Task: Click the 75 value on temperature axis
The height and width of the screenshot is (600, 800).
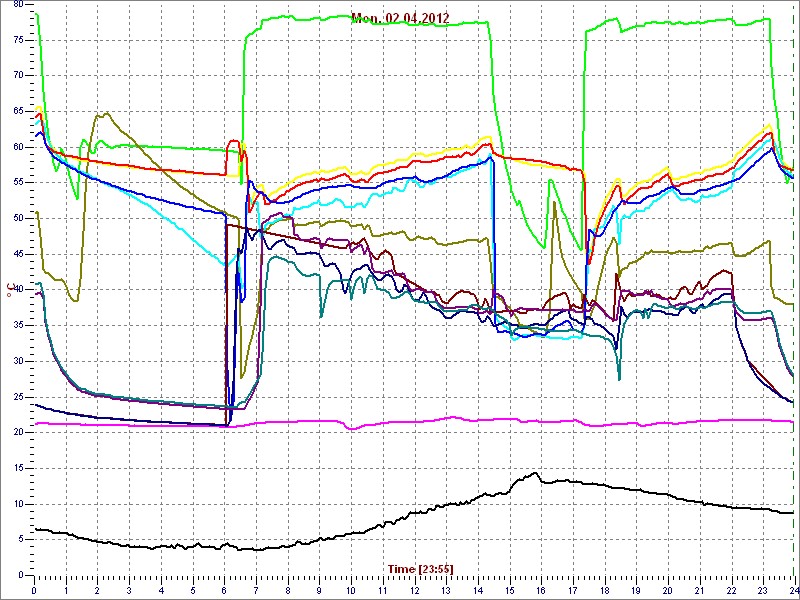Action: coord(17,38)
